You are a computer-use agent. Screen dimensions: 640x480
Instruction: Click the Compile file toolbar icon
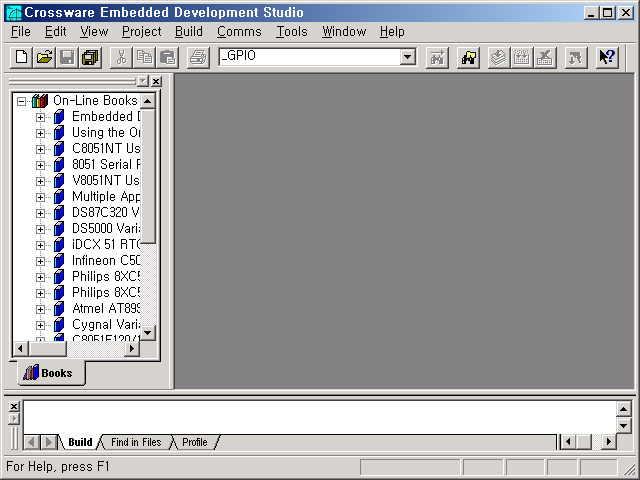(x=499, y=57)
